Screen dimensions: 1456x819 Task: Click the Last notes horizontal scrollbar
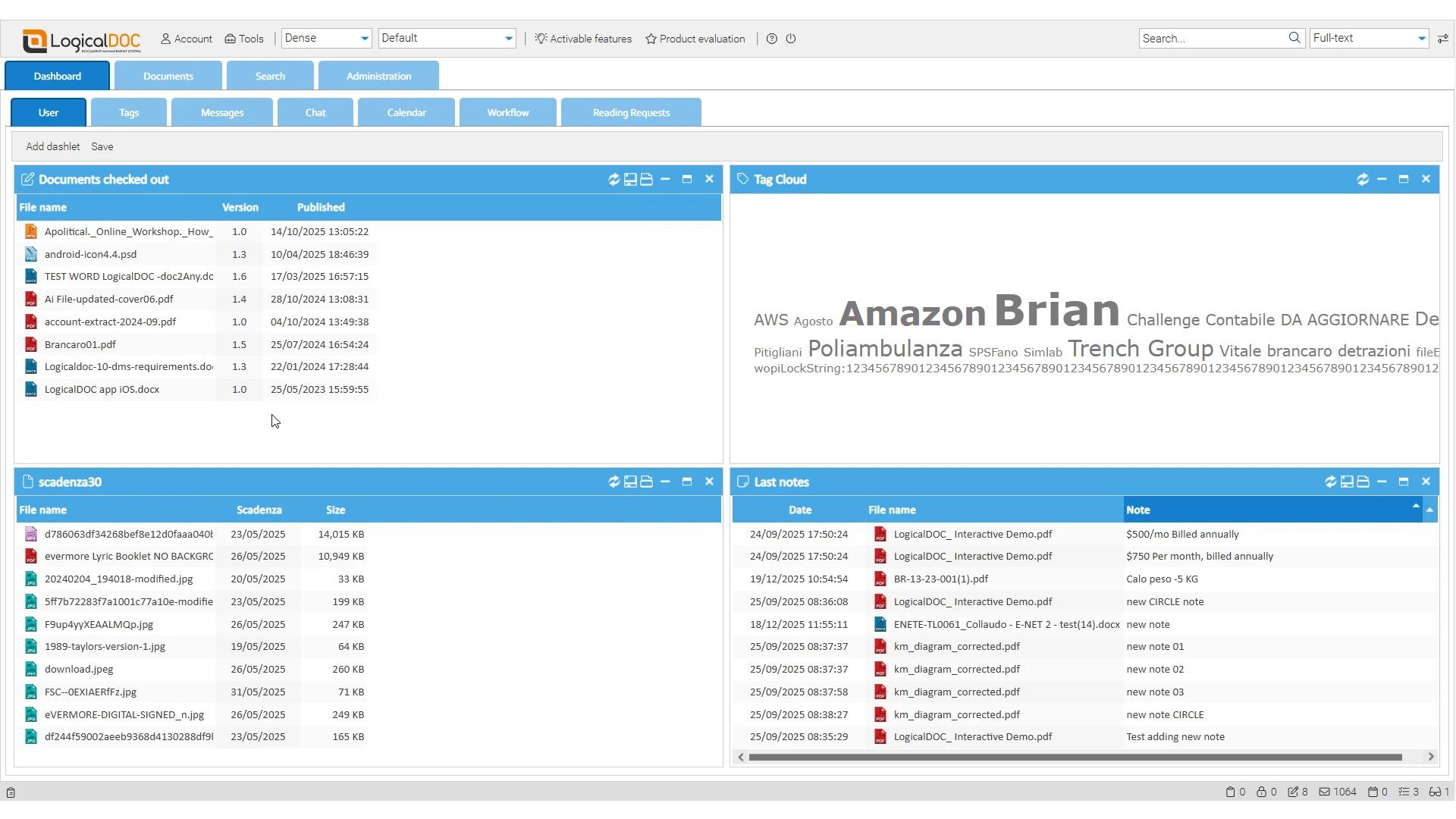tap(1075, 758)
